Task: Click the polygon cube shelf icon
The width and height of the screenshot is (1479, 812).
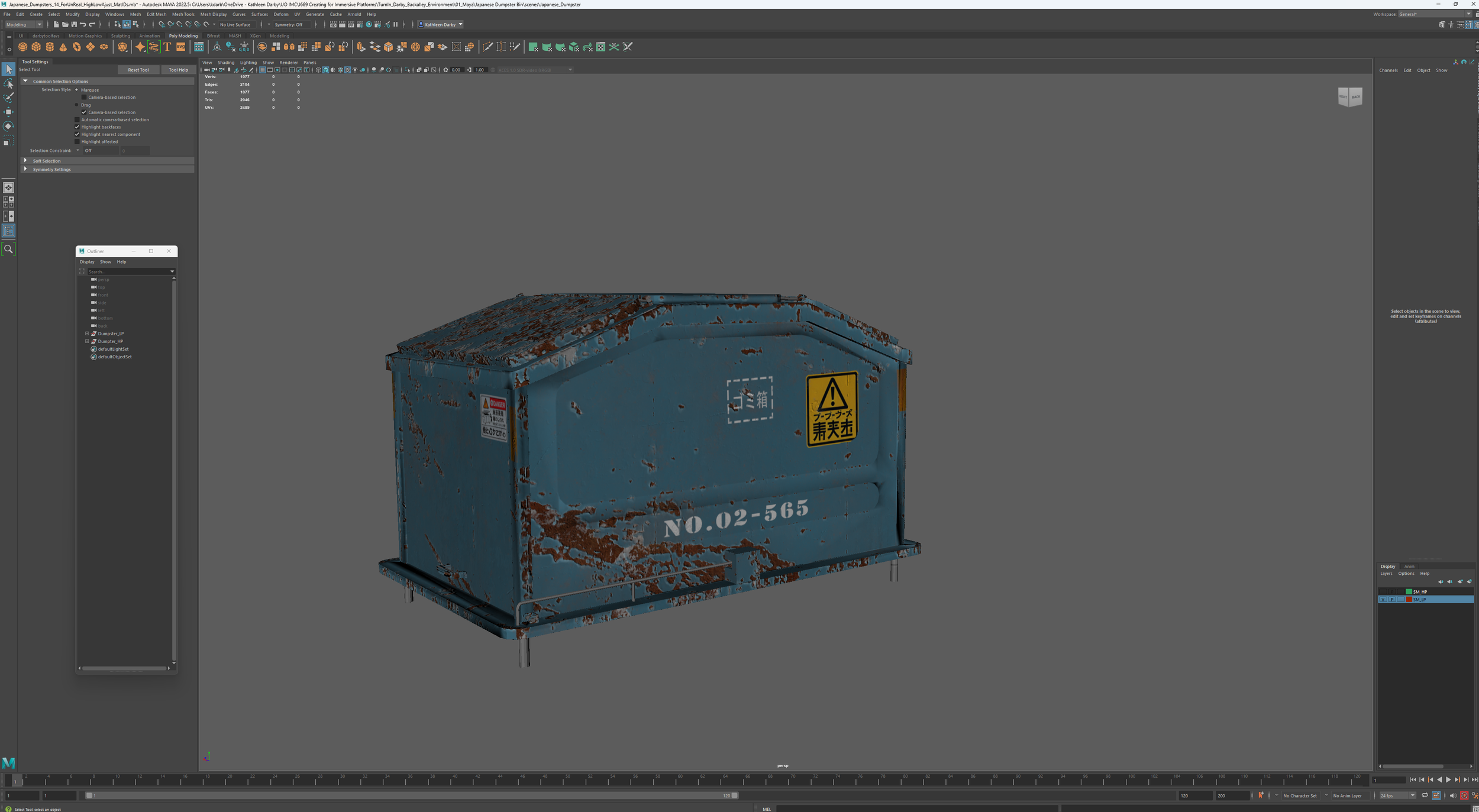Action: [x=36, y=47]
